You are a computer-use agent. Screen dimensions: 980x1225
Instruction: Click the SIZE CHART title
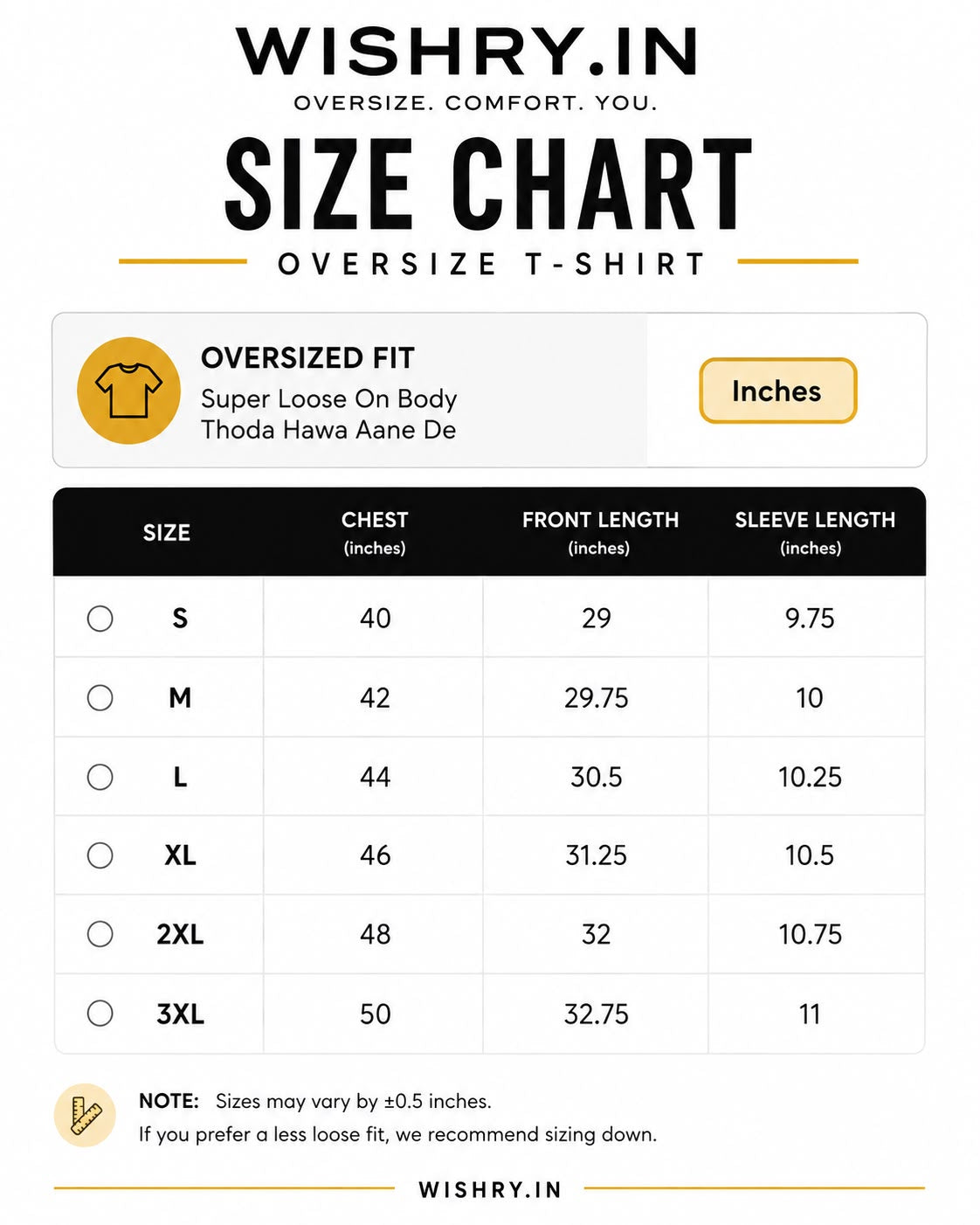489,184
